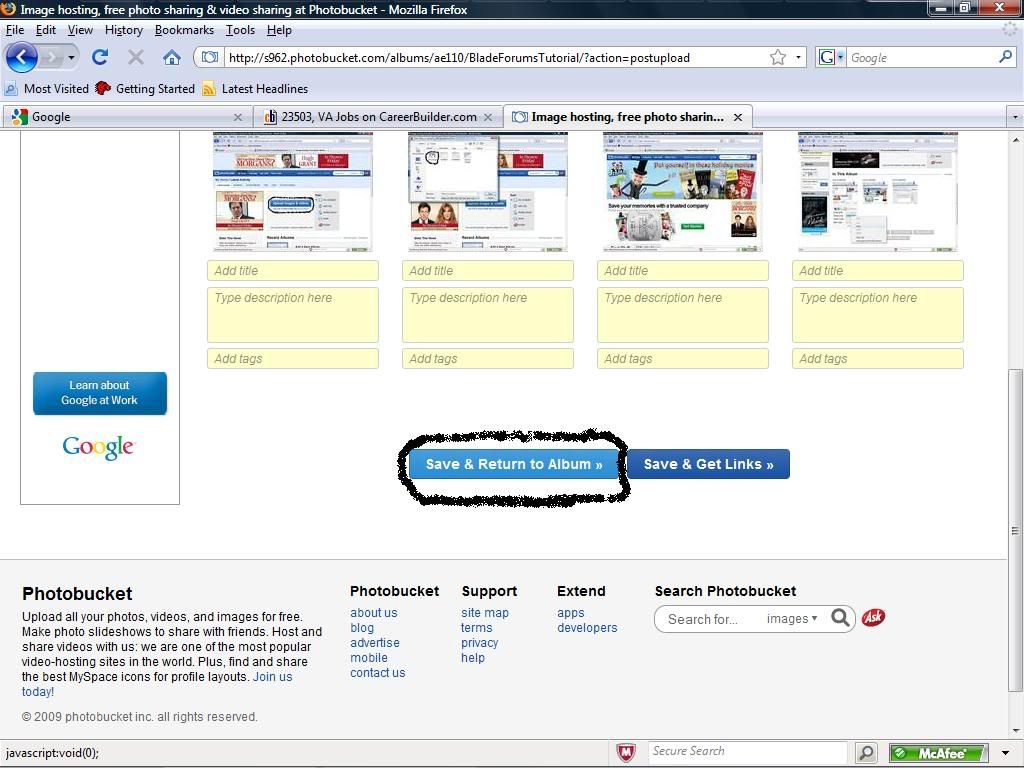This screenshot has width=1024, height=768.
Task: Click Add tags field under fourth image
Action: pos(878,359)
